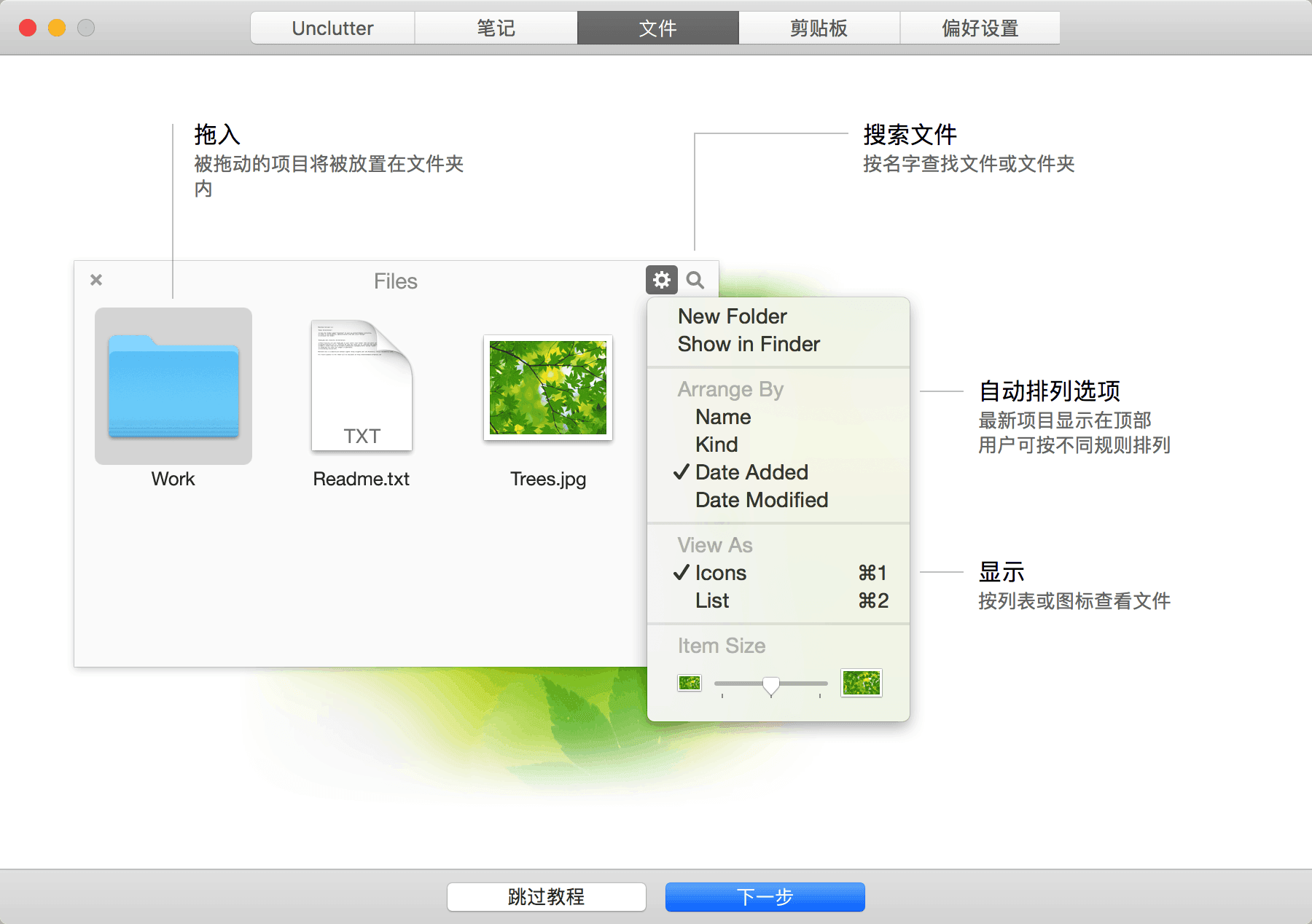Click the 搜索文件 heading text
The height and width of the screenshot is (924, 1312).
(x=910, y=134)
